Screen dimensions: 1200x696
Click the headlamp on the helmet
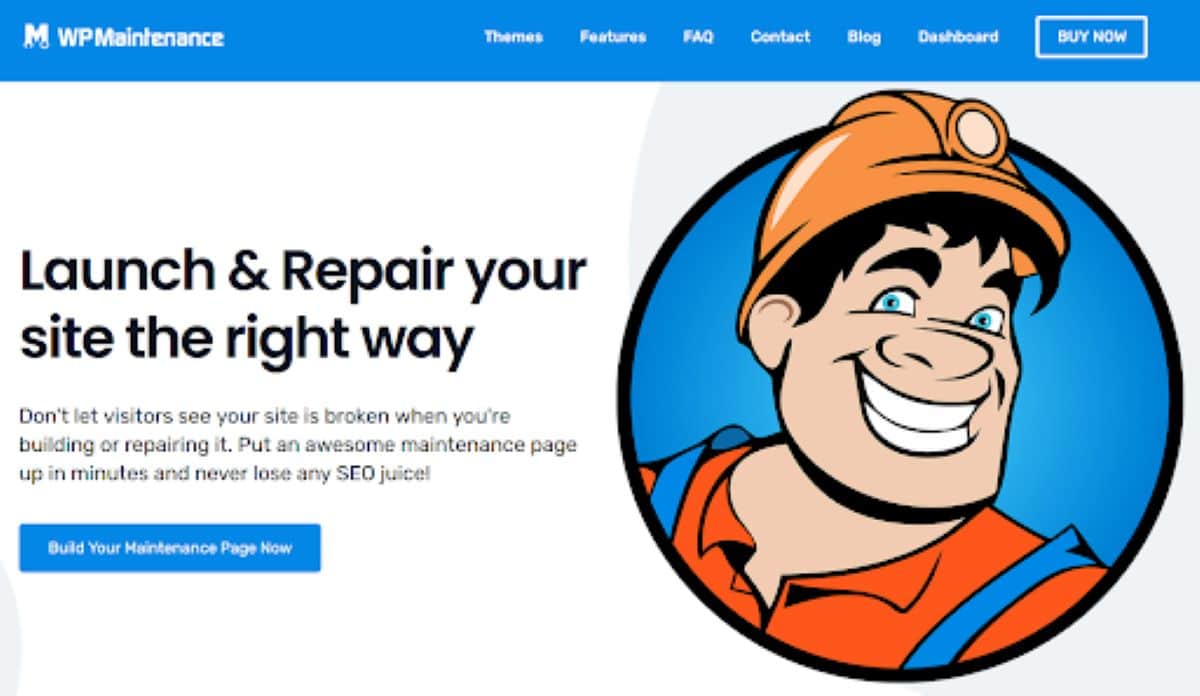[976, 130]
